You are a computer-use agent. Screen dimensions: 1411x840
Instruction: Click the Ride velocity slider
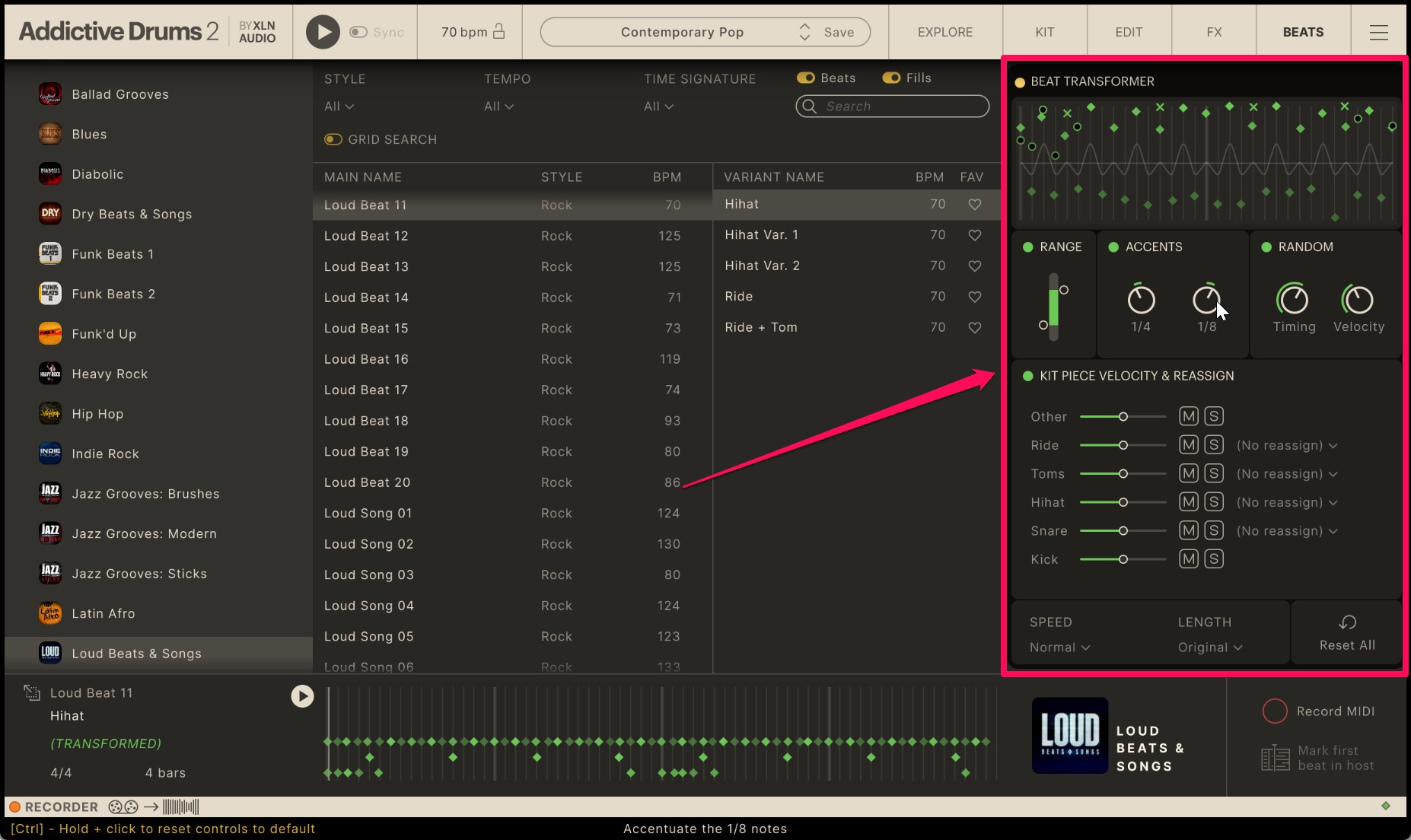click(x=1123, y=445)
